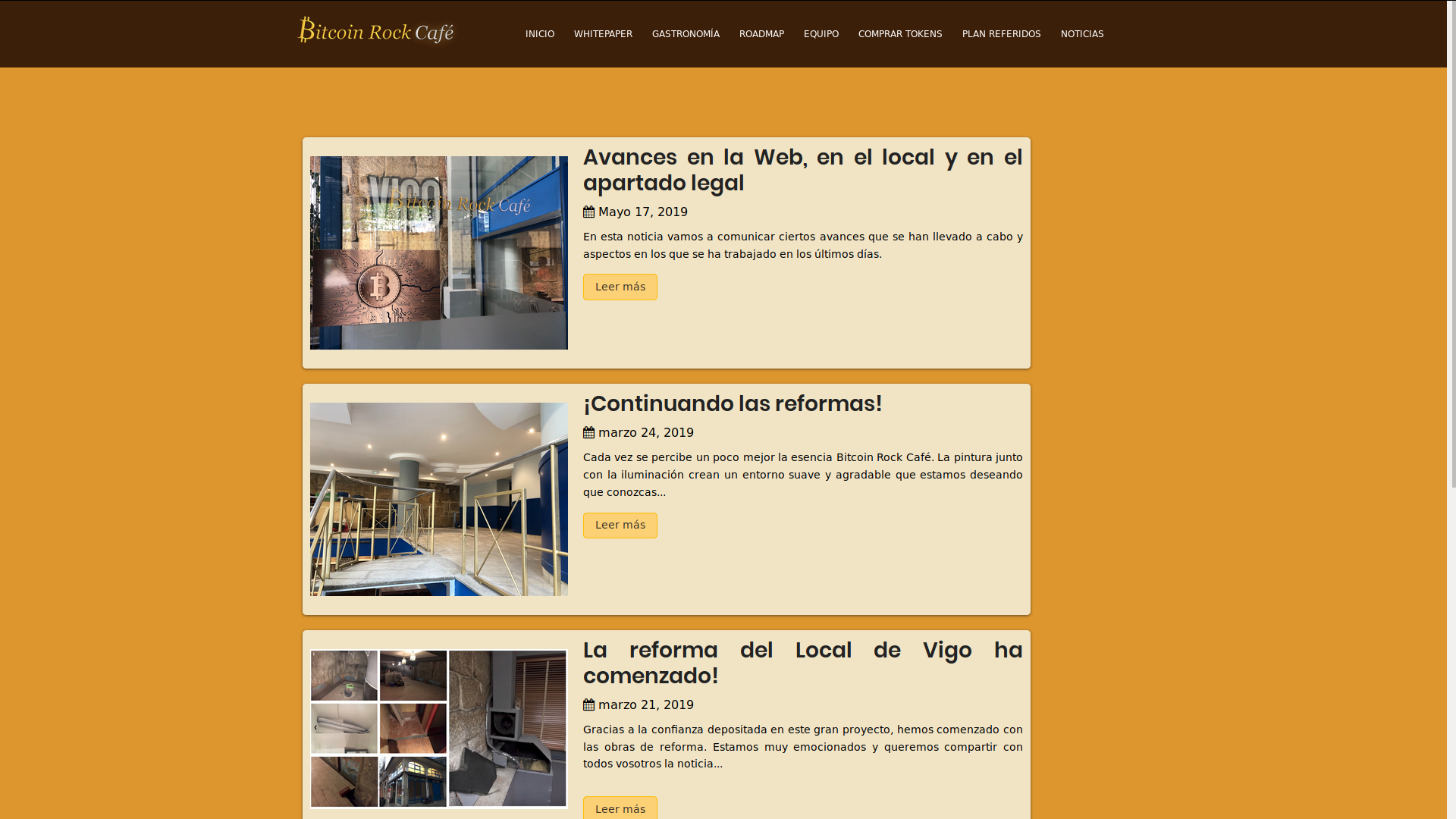Click the date text 'Mayo 17, 2019'

[x=643, y=212]
